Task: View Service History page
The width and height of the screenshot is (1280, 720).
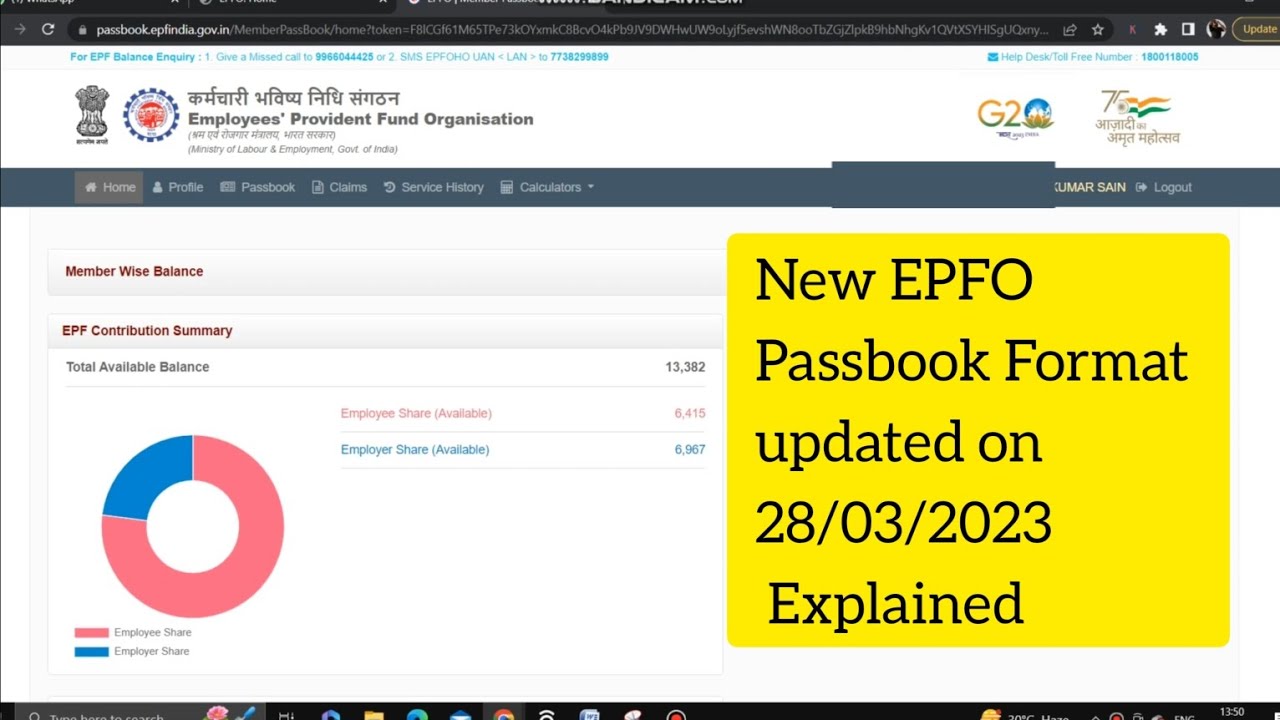Action: coord(434,187)
